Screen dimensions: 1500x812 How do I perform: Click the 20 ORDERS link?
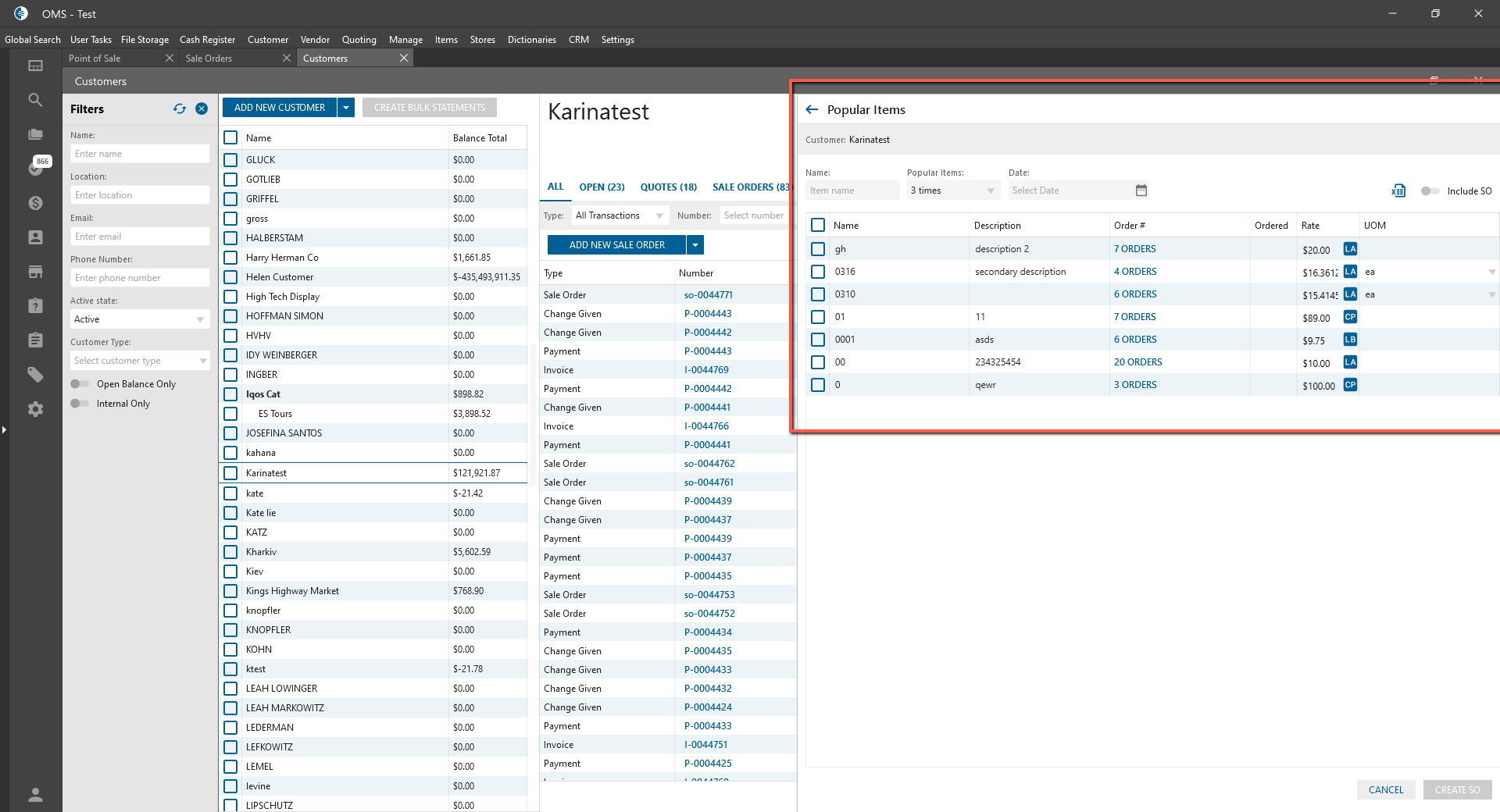(1137, 362)
